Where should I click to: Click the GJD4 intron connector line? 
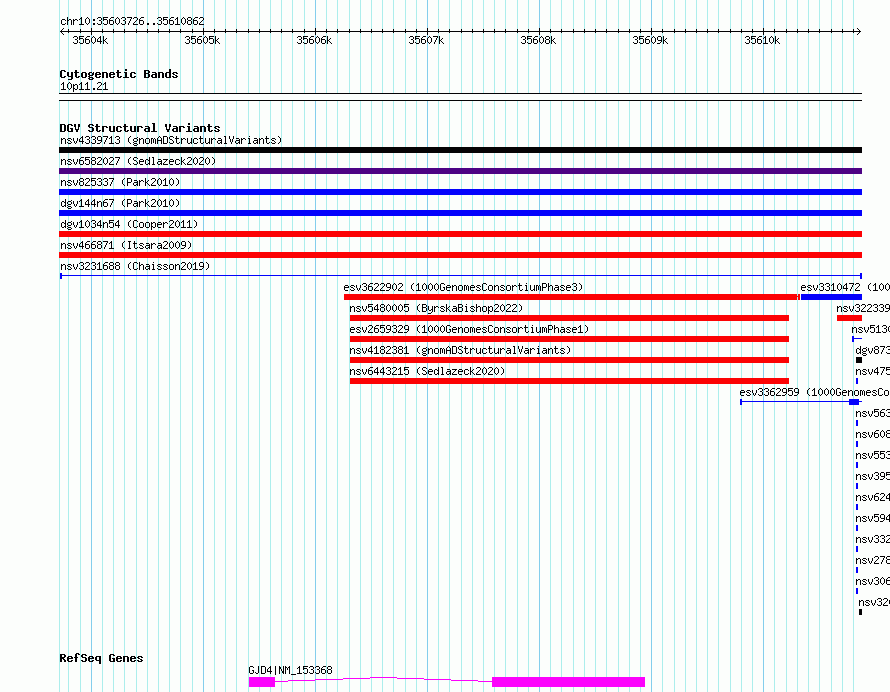click(383, 679)
